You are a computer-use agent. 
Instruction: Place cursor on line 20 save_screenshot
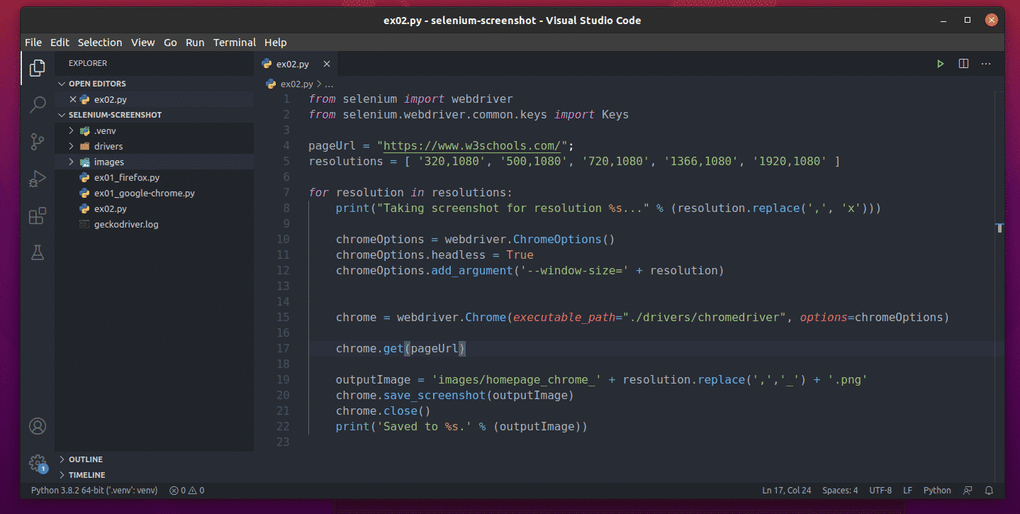(434, 396)
